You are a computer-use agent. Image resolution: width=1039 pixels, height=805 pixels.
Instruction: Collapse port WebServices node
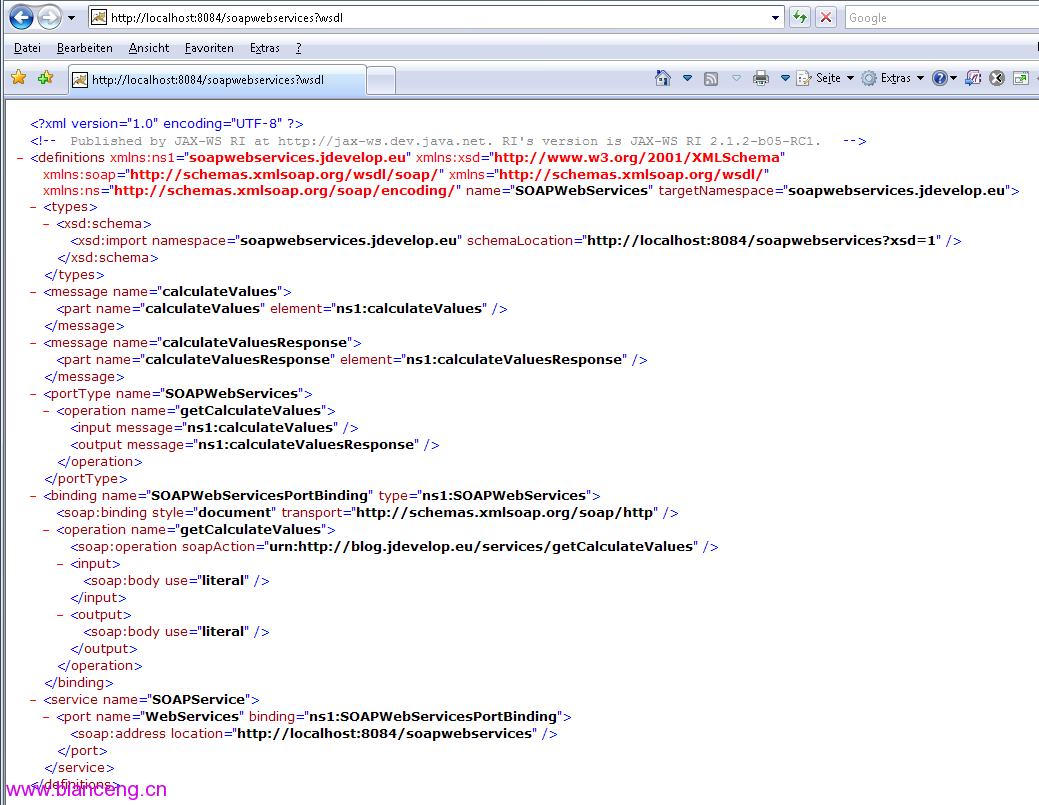click(x=46, y=718)
